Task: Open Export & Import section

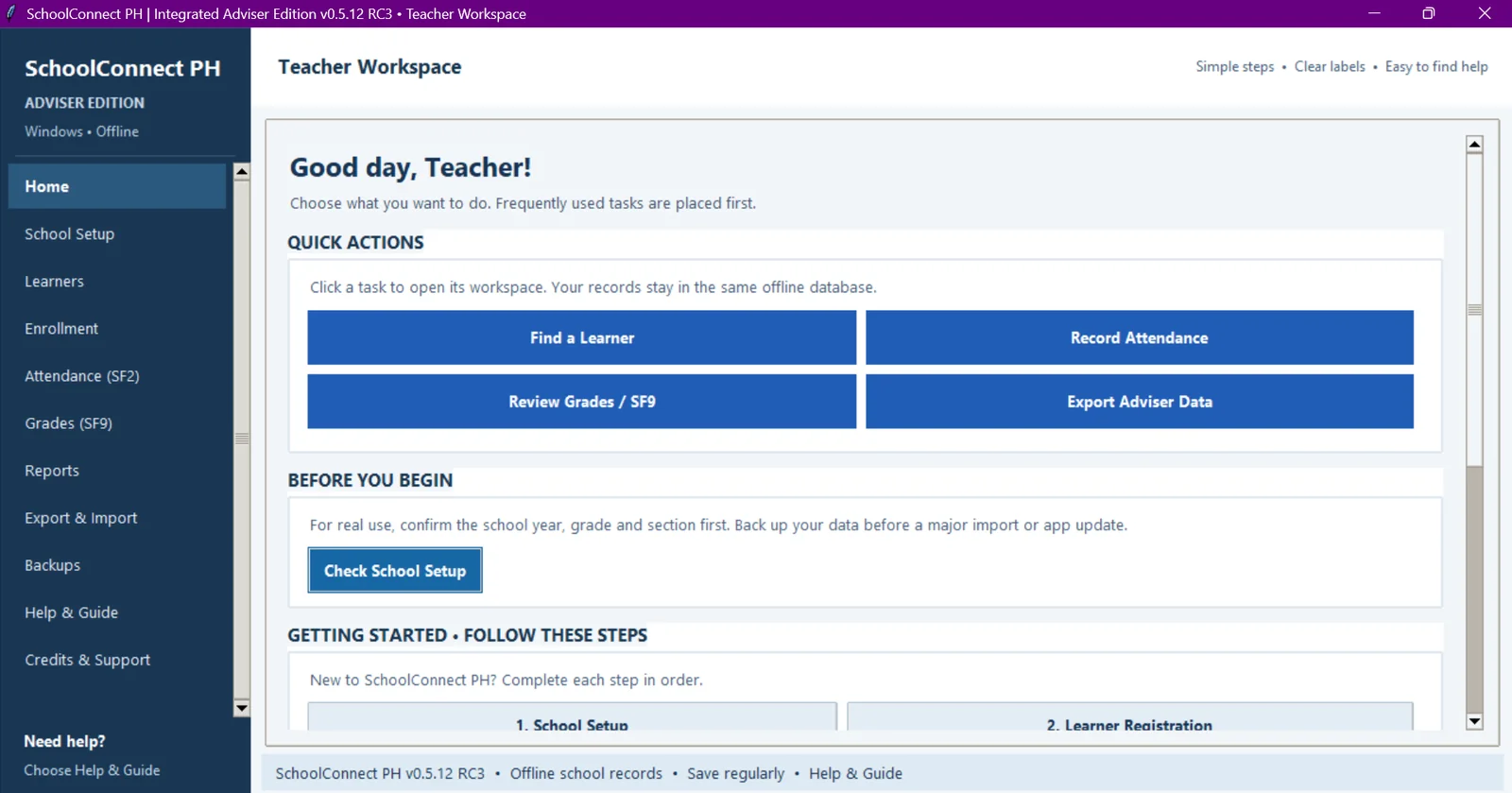Action: coord(117,517)
